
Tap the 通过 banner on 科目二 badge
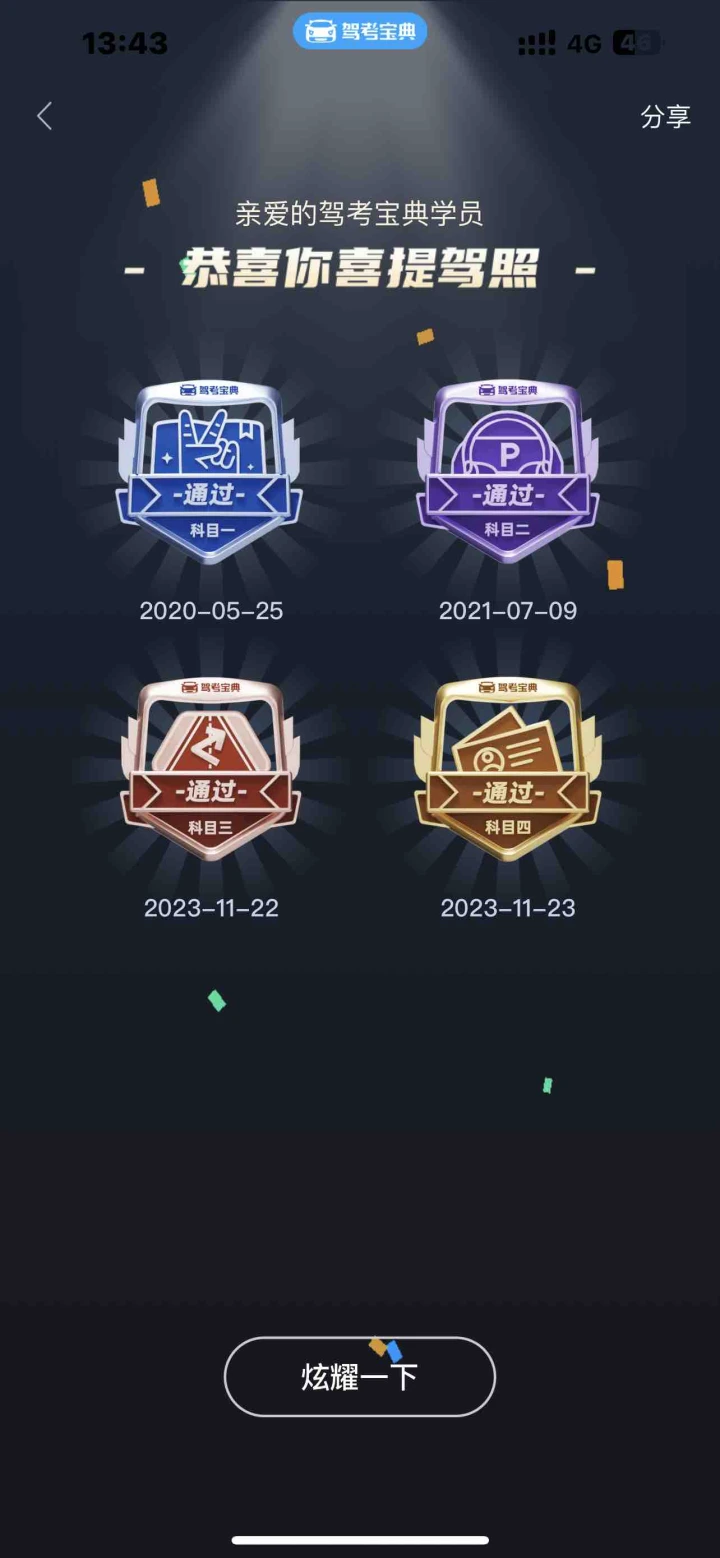coord(508,495)
